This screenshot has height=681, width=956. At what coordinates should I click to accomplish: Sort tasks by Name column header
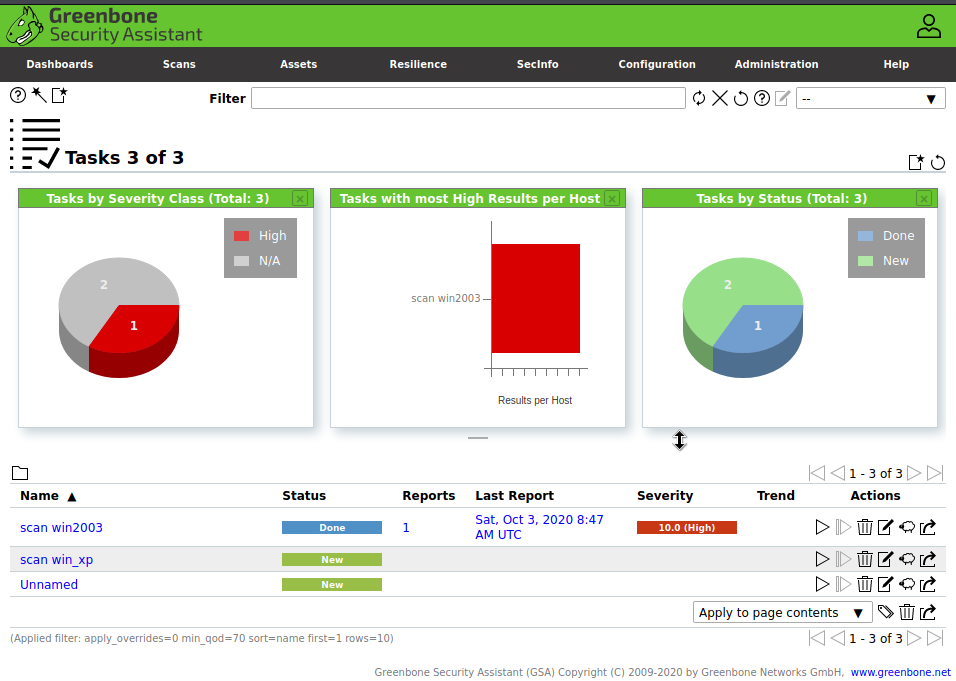tap(40, 496)
